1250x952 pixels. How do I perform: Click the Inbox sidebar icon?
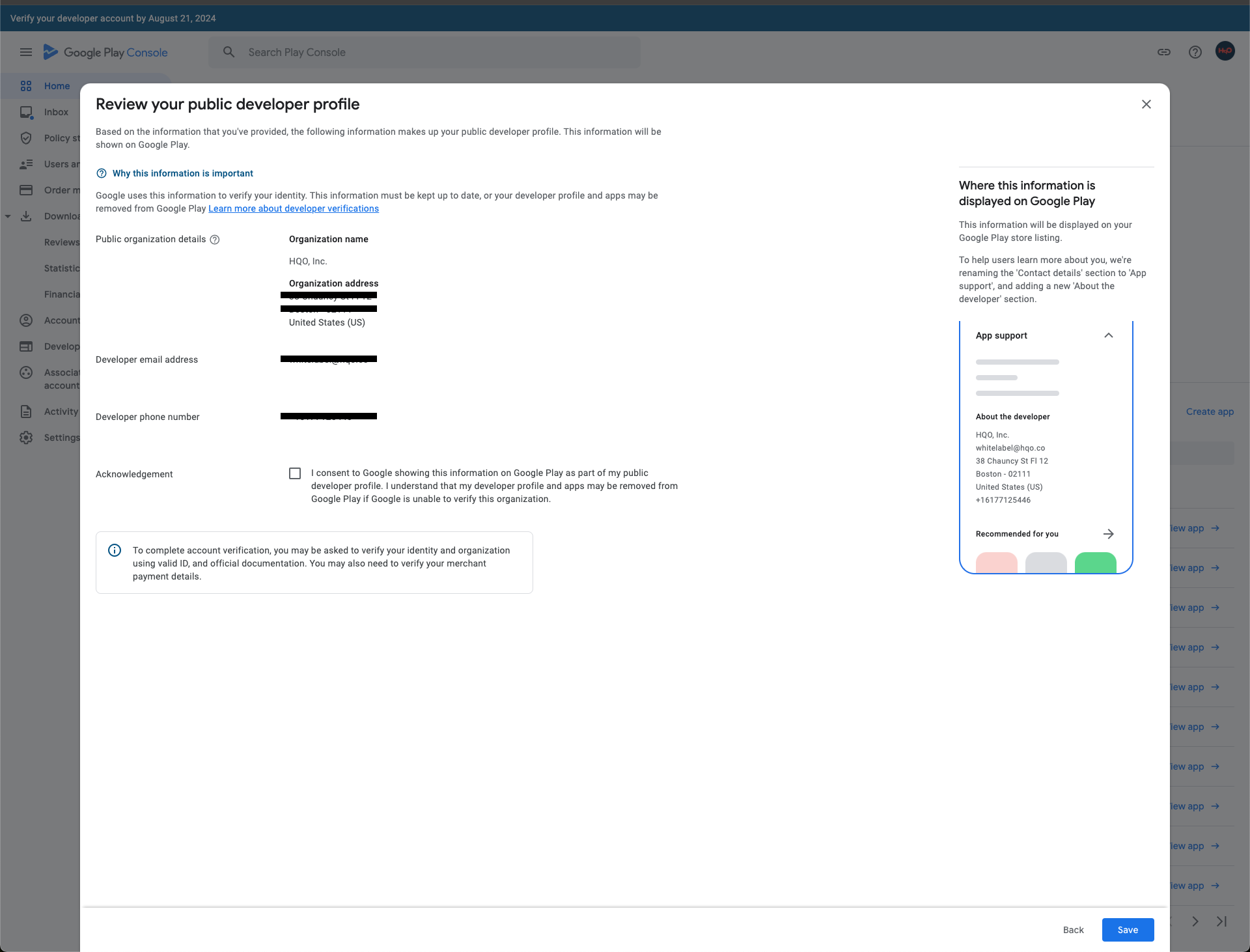click(x=26, y=112)
